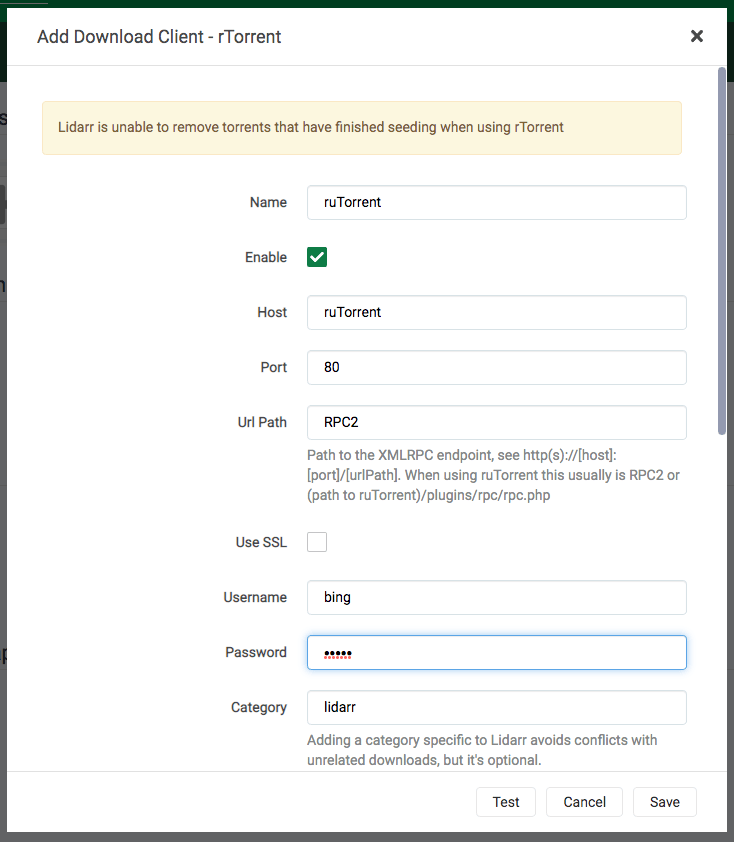Click the seeding warning banner
This screenshot has height=842, width=734.
pyautogui.click(x=361, y=127)
